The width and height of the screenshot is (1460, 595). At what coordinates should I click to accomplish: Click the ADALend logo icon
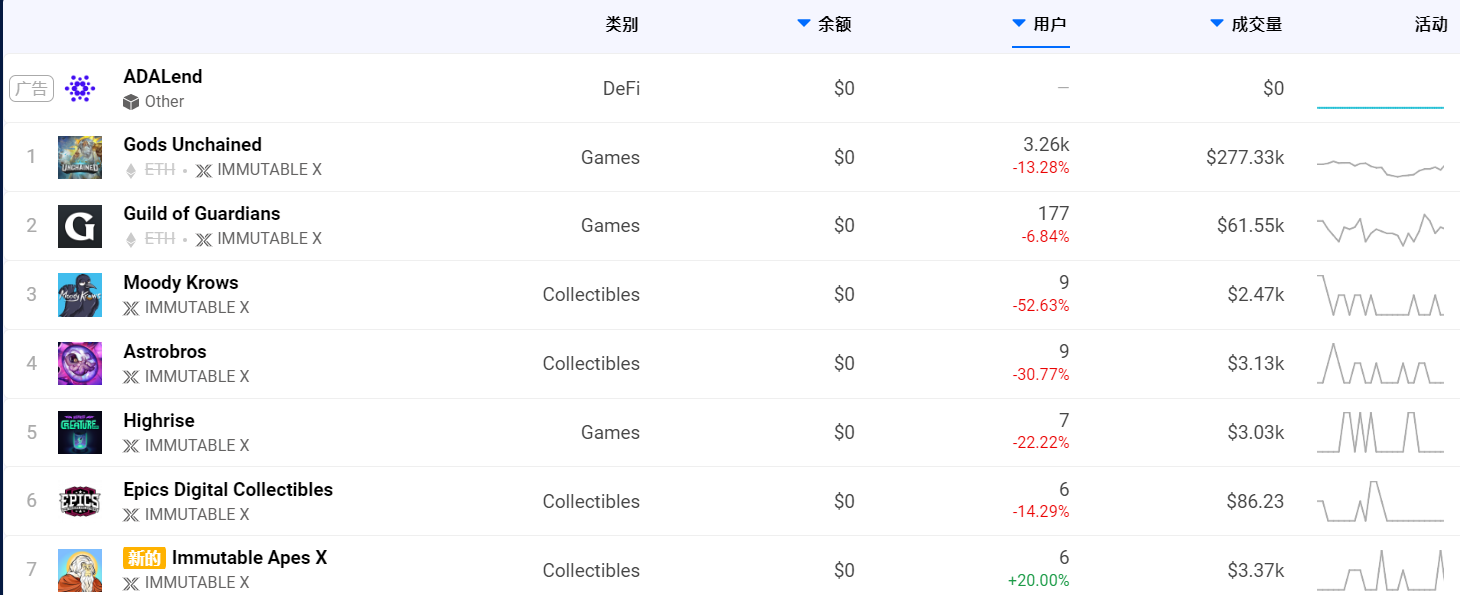tap(80, 89)
